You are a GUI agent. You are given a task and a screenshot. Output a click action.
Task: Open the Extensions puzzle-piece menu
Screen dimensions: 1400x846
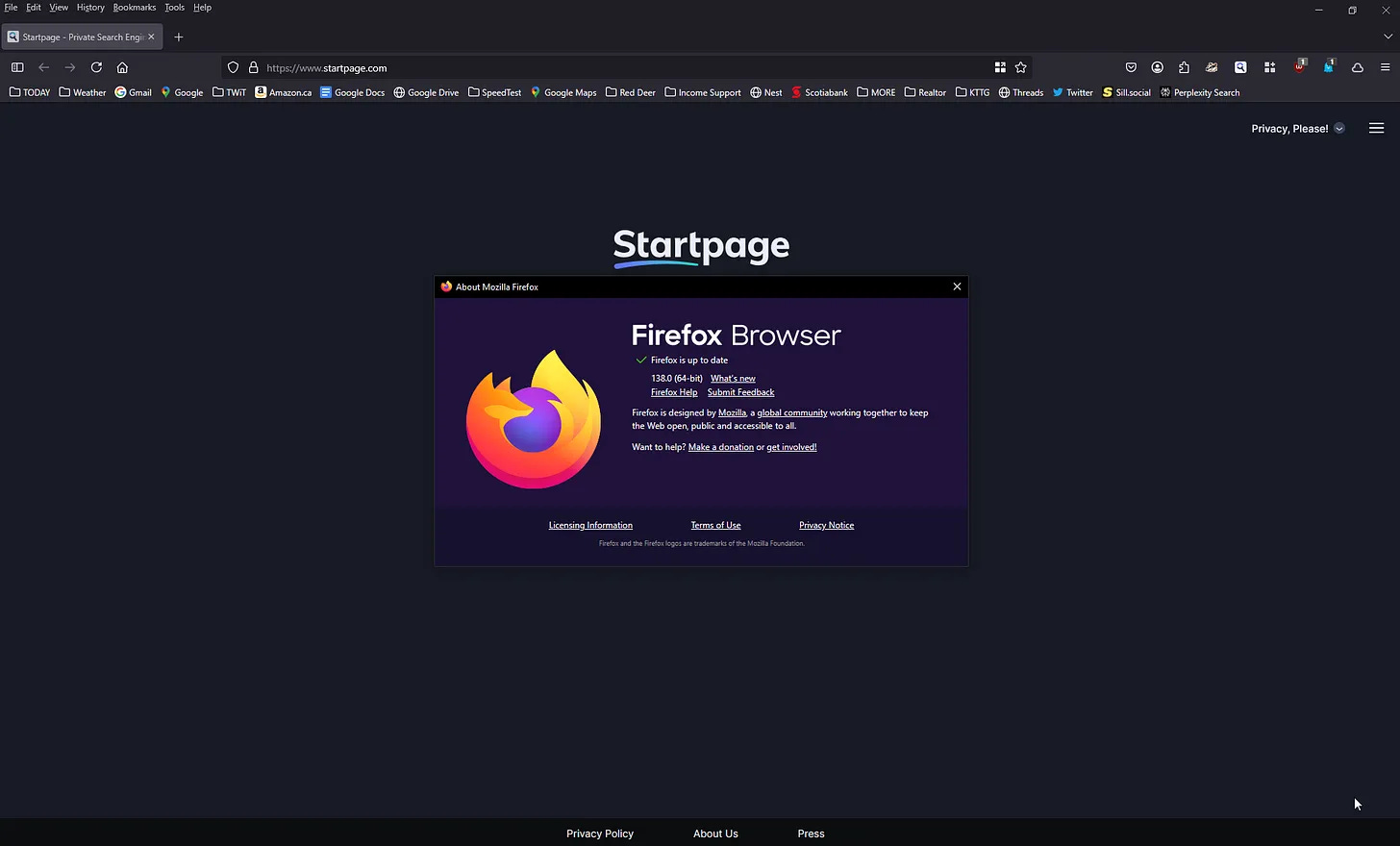click(1184, 67)
